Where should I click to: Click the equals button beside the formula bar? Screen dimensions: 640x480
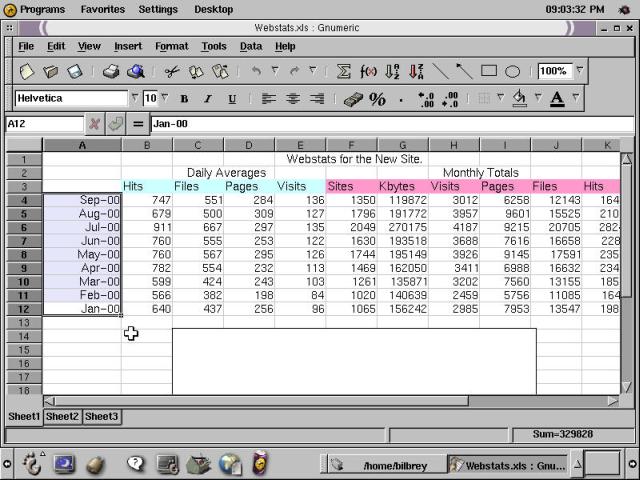[x=138, y=124]
